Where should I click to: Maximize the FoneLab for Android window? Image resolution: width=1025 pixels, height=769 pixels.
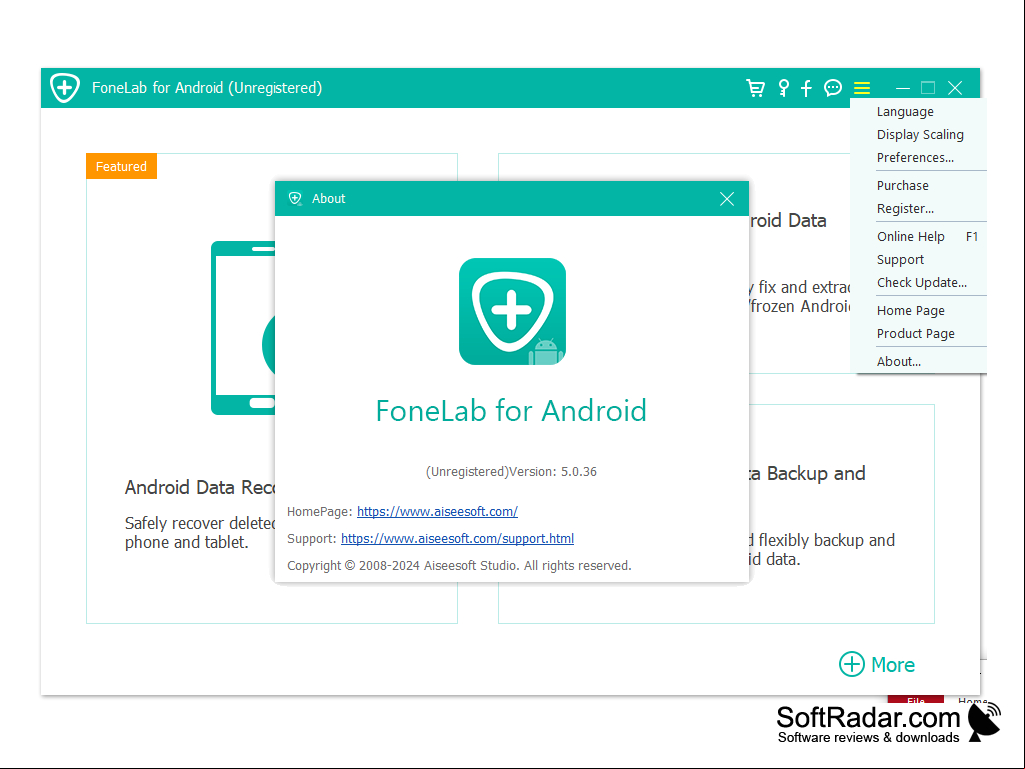928,88
